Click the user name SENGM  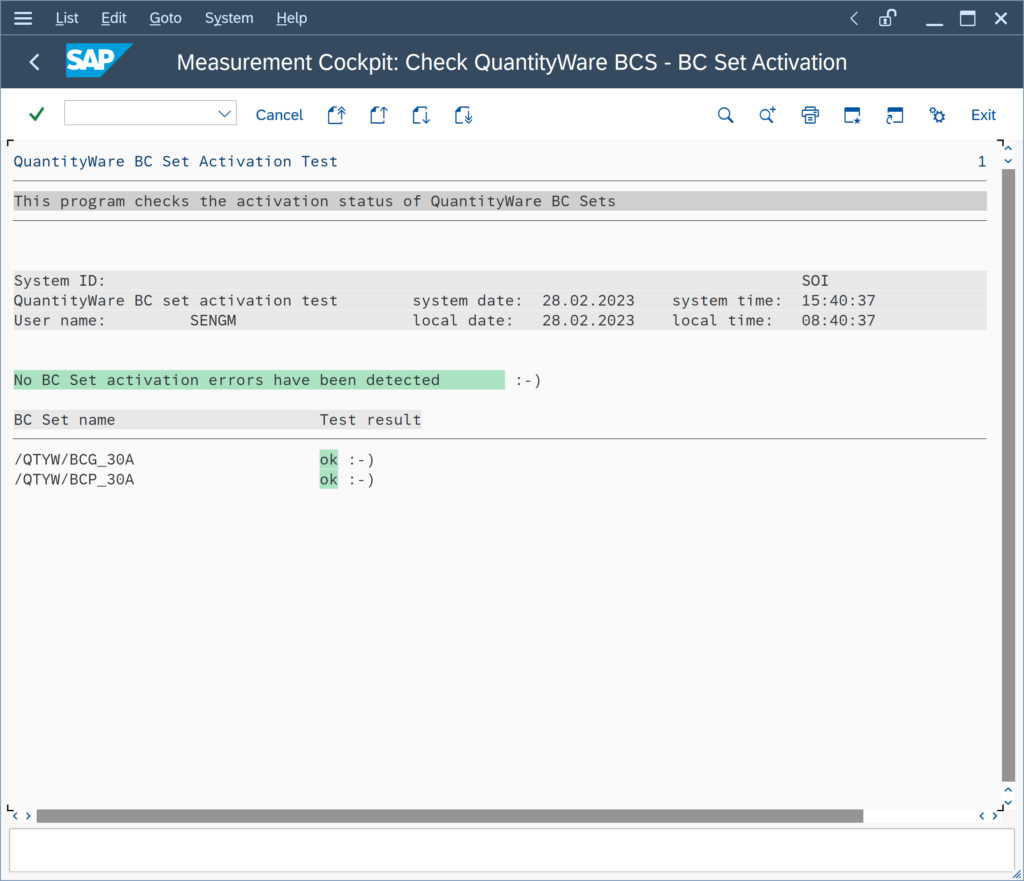click(x=213, y=321)
